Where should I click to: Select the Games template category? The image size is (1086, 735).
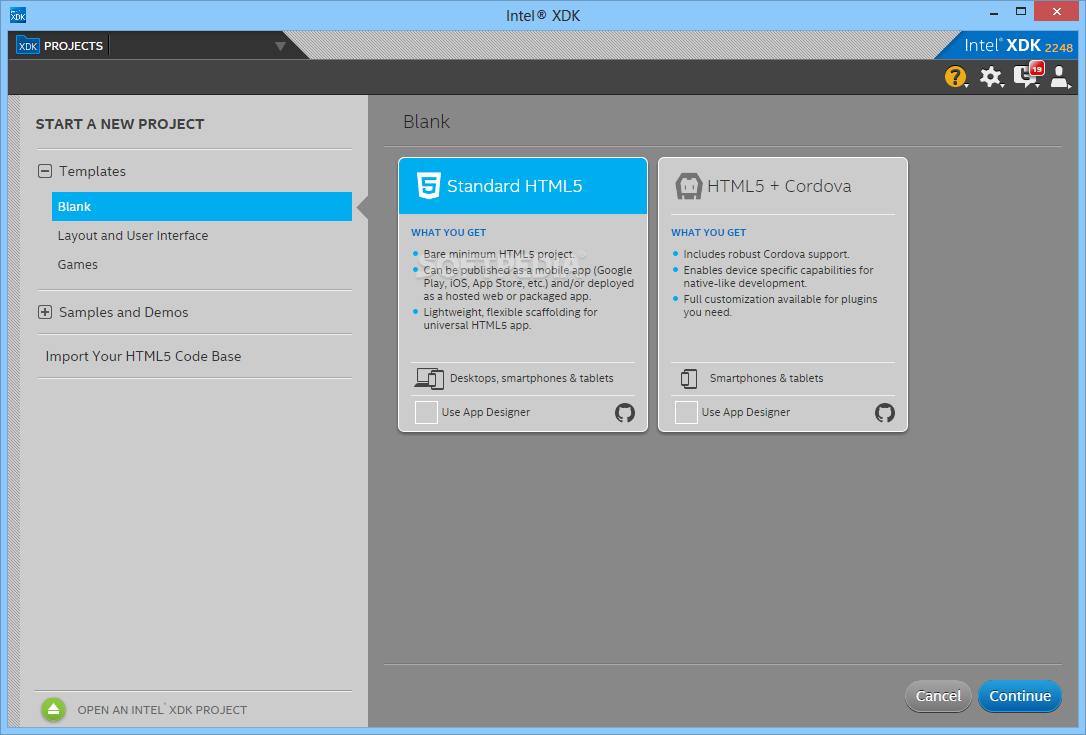[78, 265]
